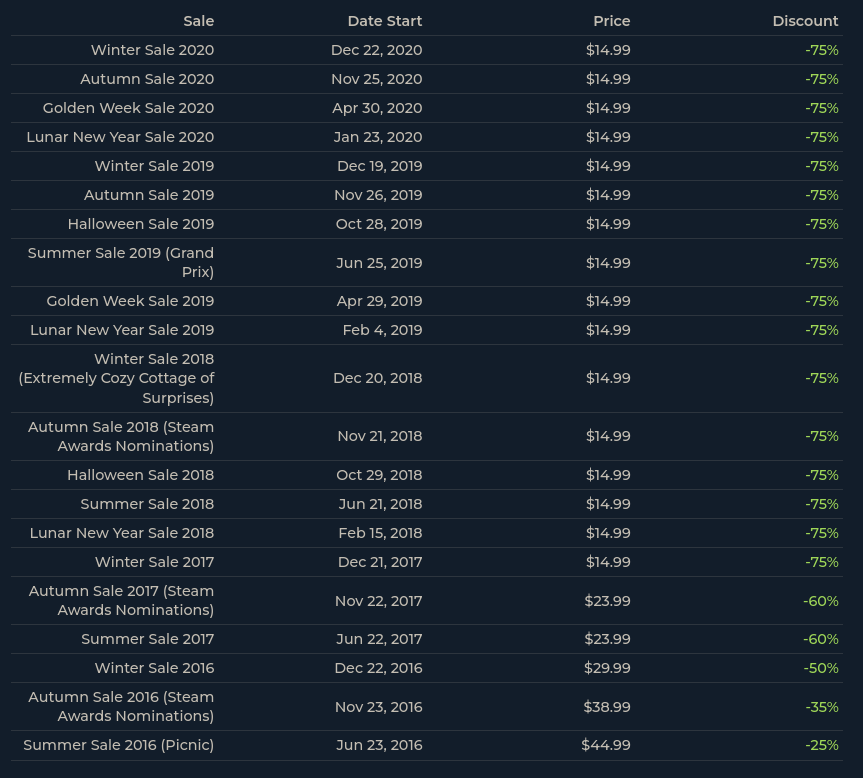Image resolution: width=863 pixels, height=778 pixels.
Task: Click the date Nov 26, 2019
Action: 378,195
